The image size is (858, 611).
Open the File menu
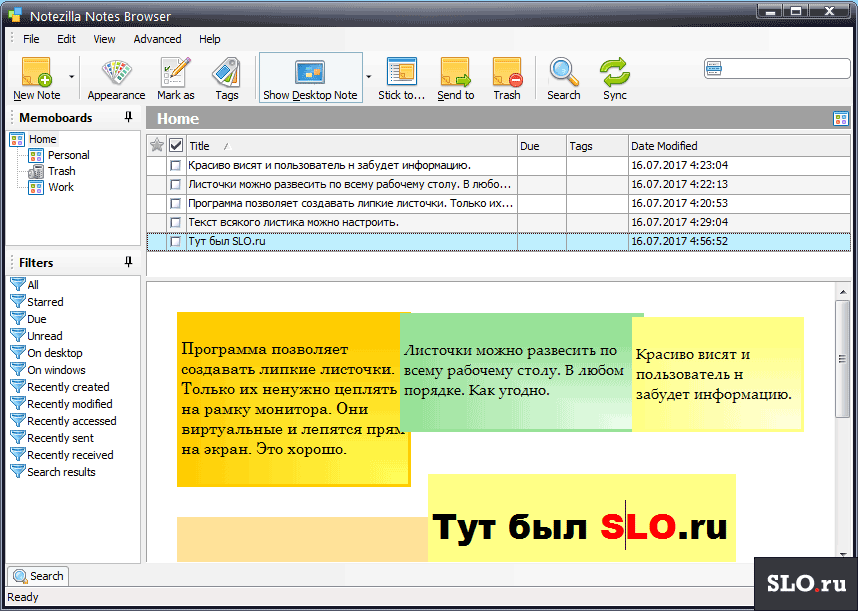coord(31,39)
